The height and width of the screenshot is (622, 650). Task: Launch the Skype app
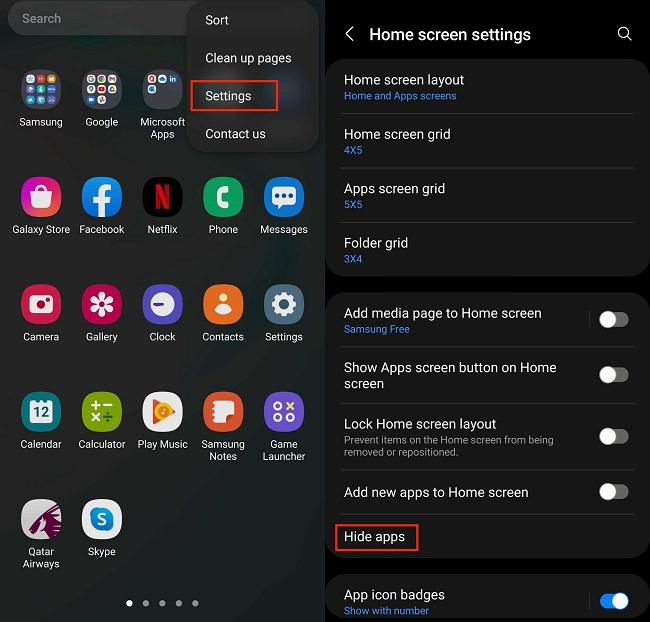tap(102, 519)
